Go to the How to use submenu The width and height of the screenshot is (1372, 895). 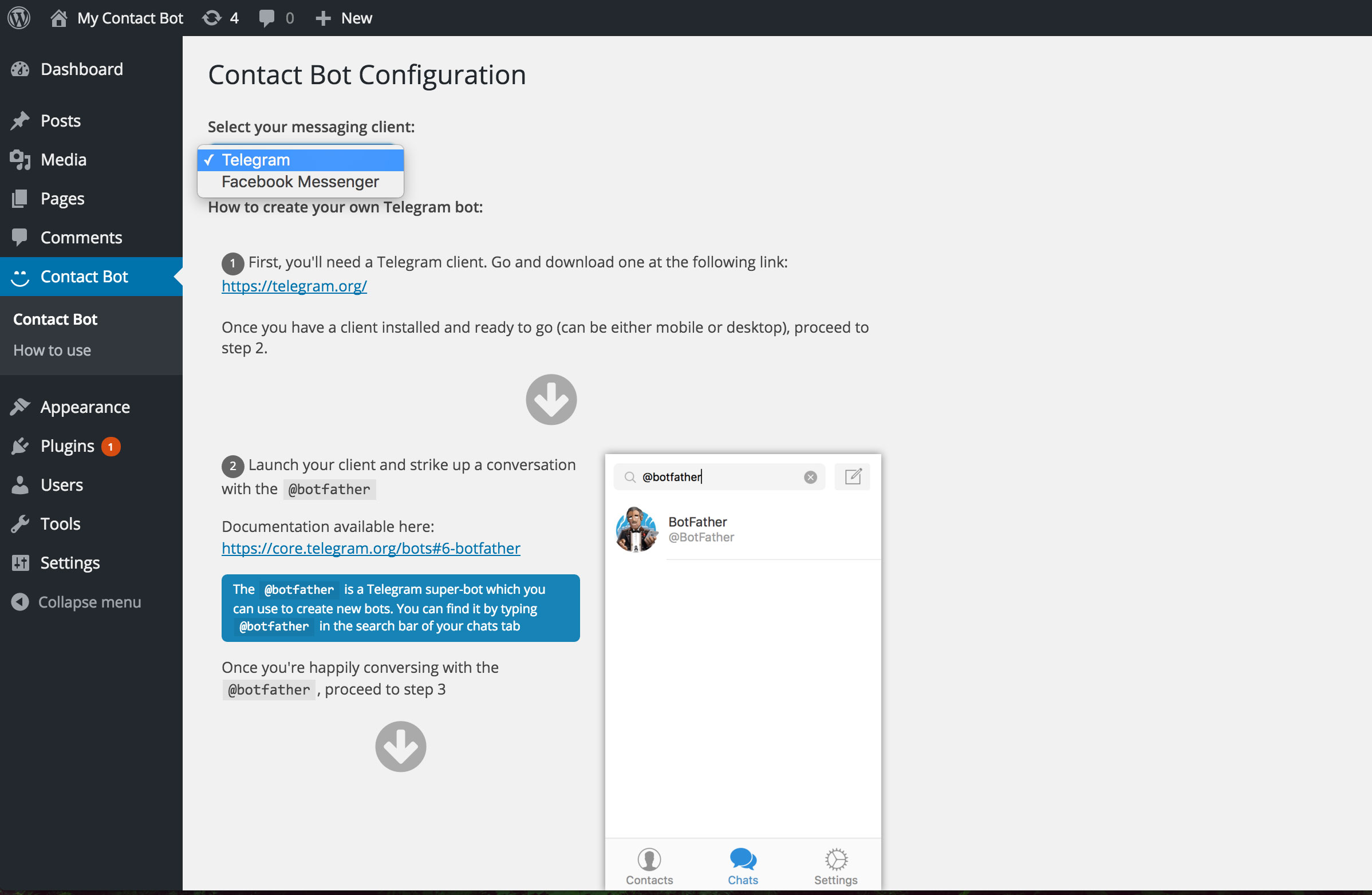coord(52,350)
